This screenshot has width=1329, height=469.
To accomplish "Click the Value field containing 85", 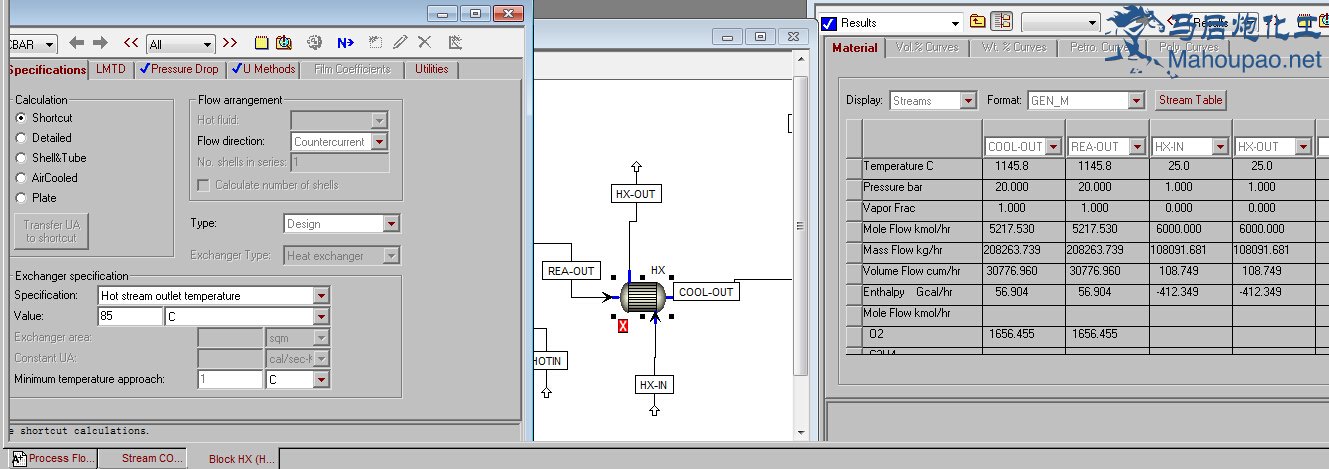I will [130, 316].
